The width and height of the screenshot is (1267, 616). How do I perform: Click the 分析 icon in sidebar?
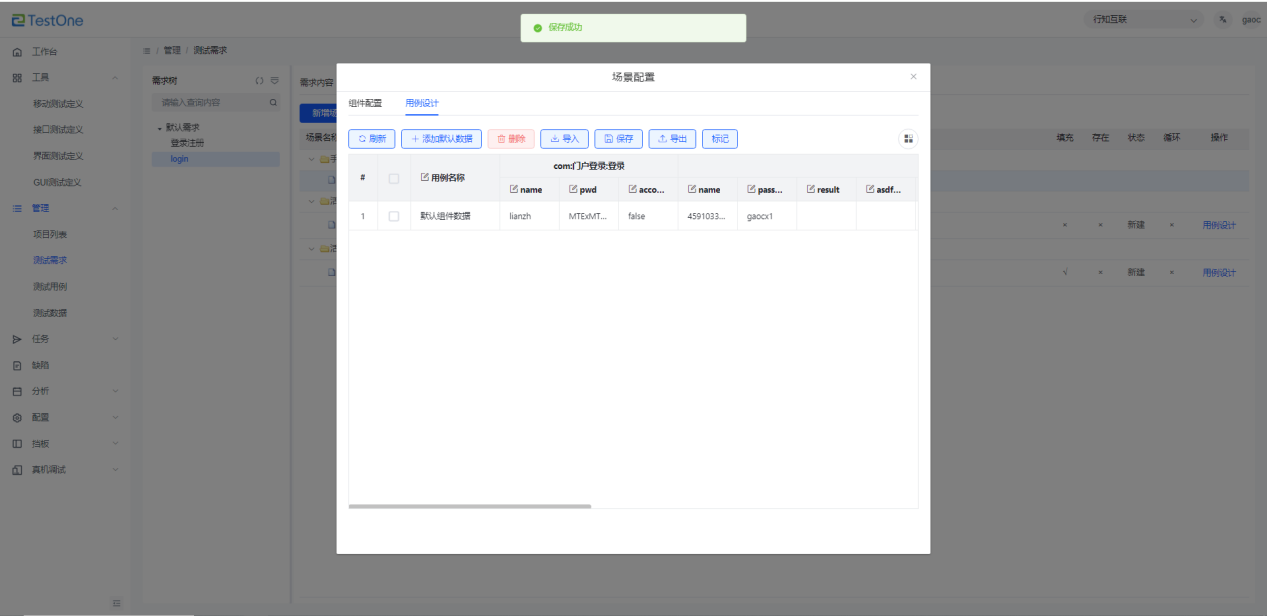(17, 391)
